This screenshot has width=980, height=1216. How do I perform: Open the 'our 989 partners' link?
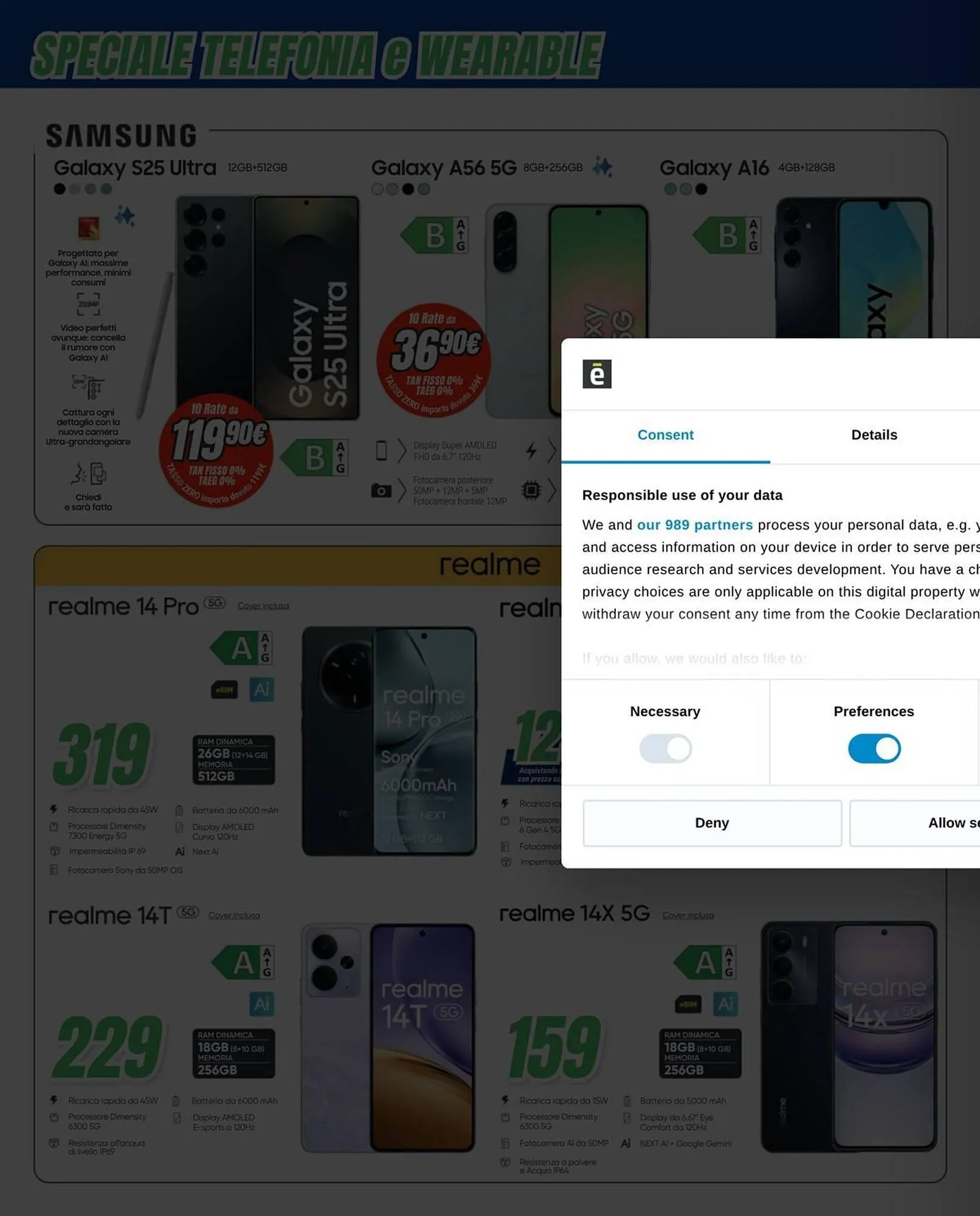(x=694, y=525)
